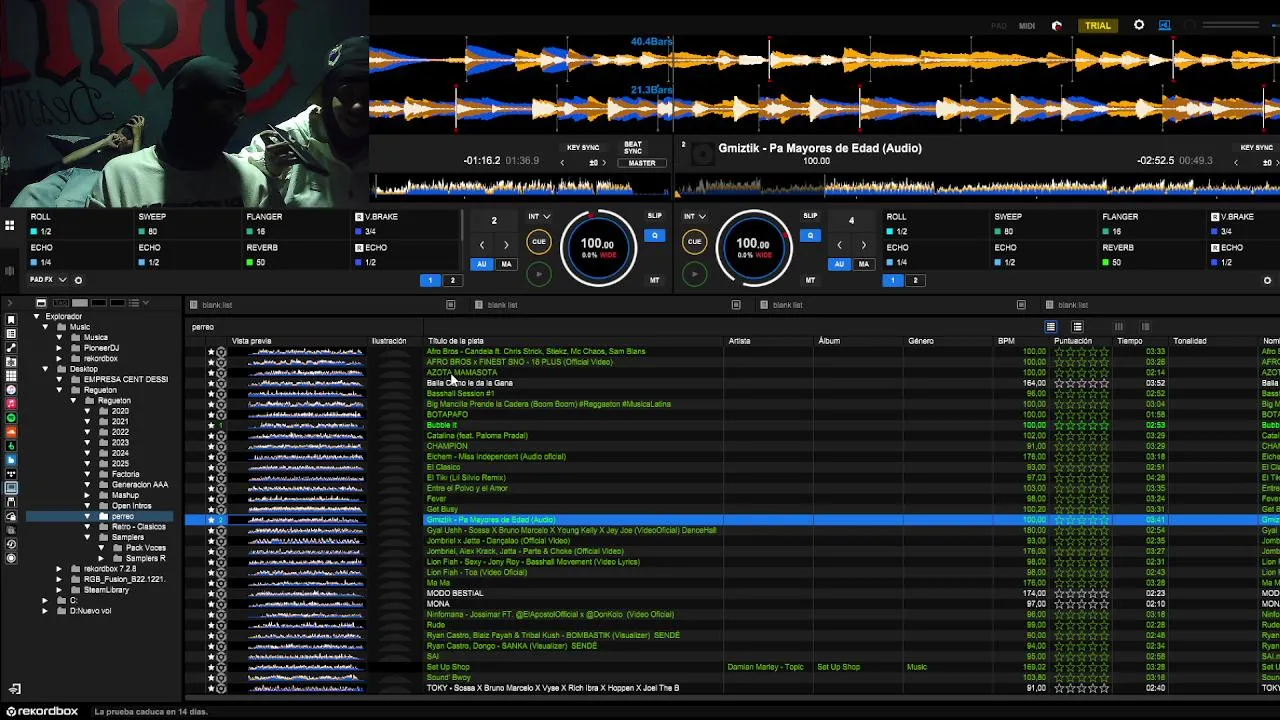The height and width of the screenshot is (720, 1280).
Task: Open the Collection icon atop sidebar
Action: pyautogui.click(x=11, y=319)
